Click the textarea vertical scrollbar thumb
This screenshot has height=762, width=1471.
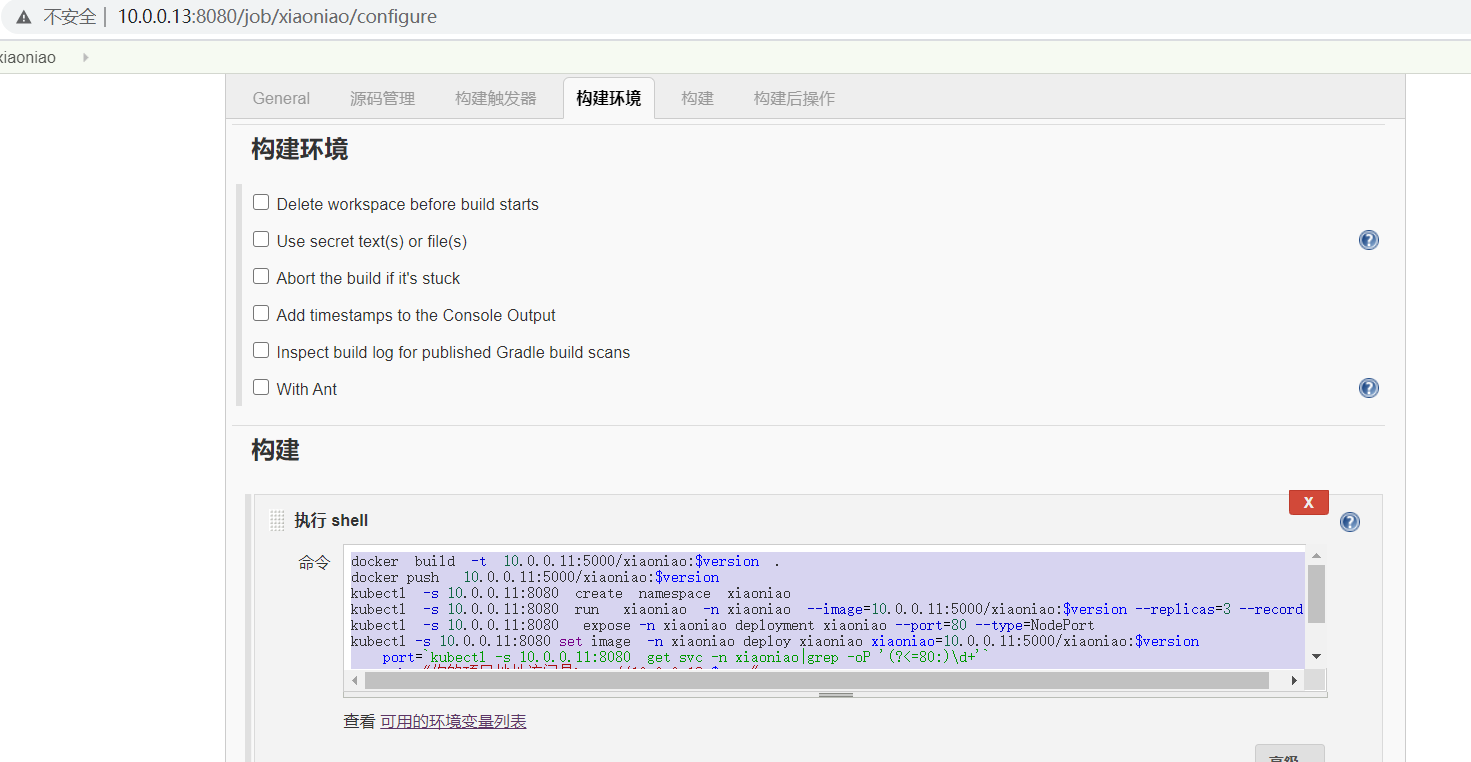[1316, 593]
